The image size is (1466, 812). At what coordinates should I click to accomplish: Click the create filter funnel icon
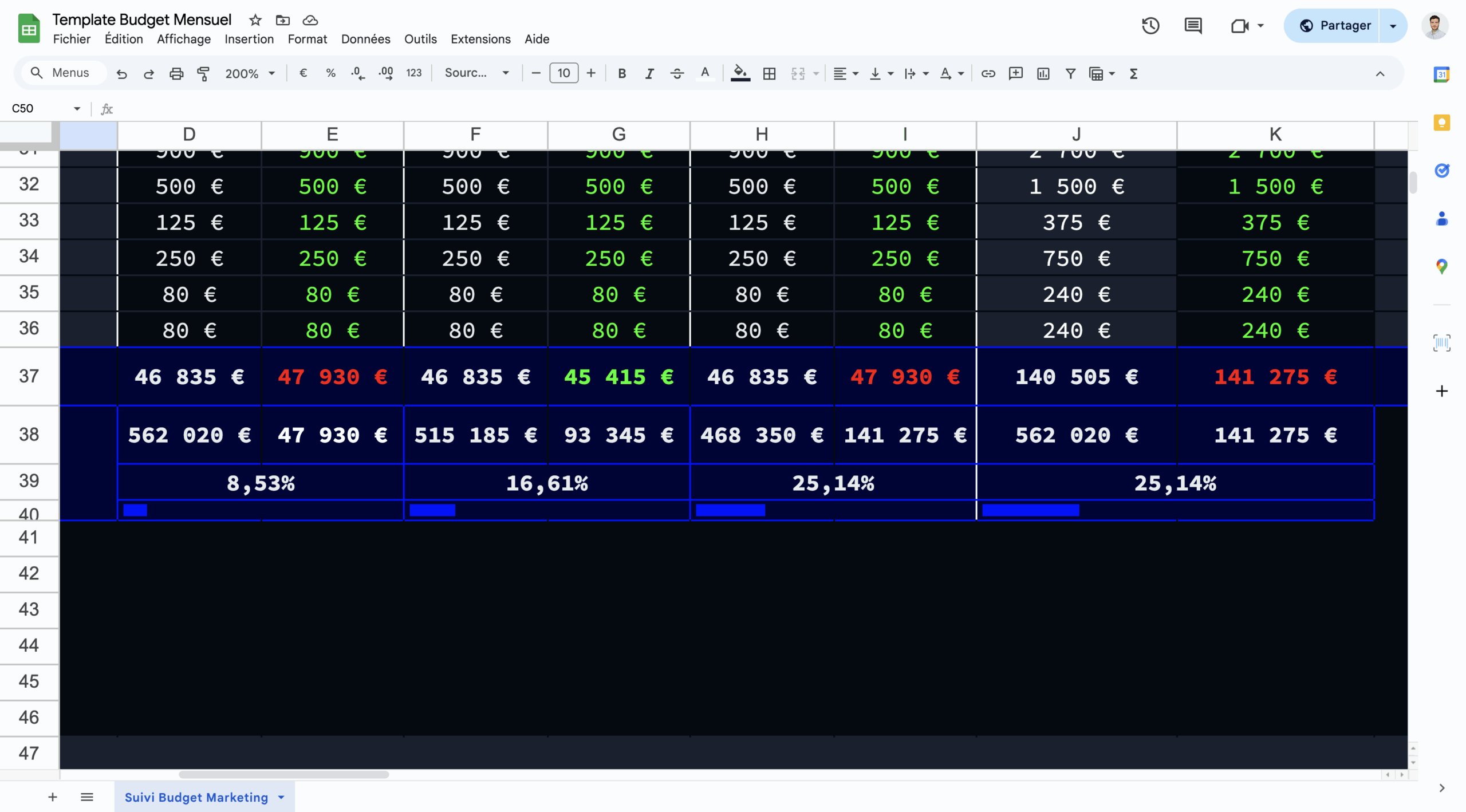tap(1070, 73)
